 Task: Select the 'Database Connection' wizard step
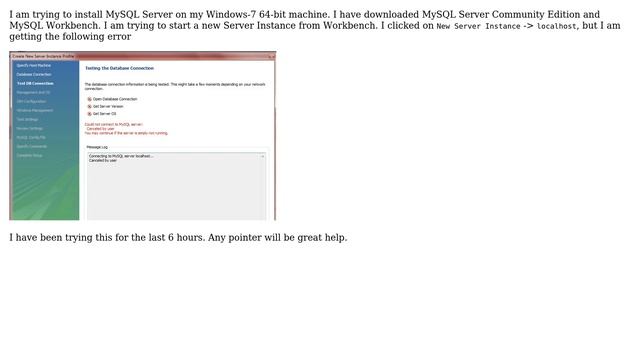pyautogui.click(x=34, y=74)
